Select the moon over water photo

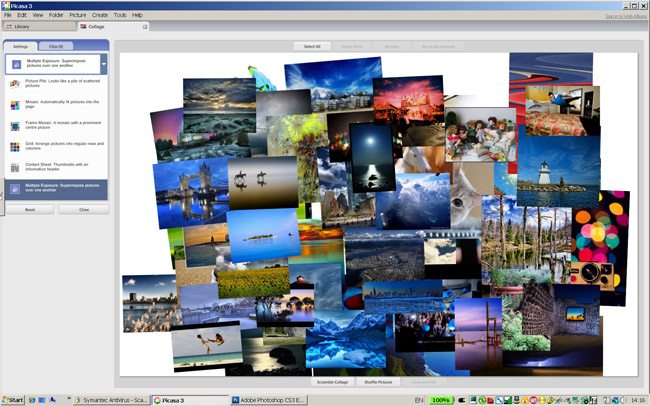371,158
